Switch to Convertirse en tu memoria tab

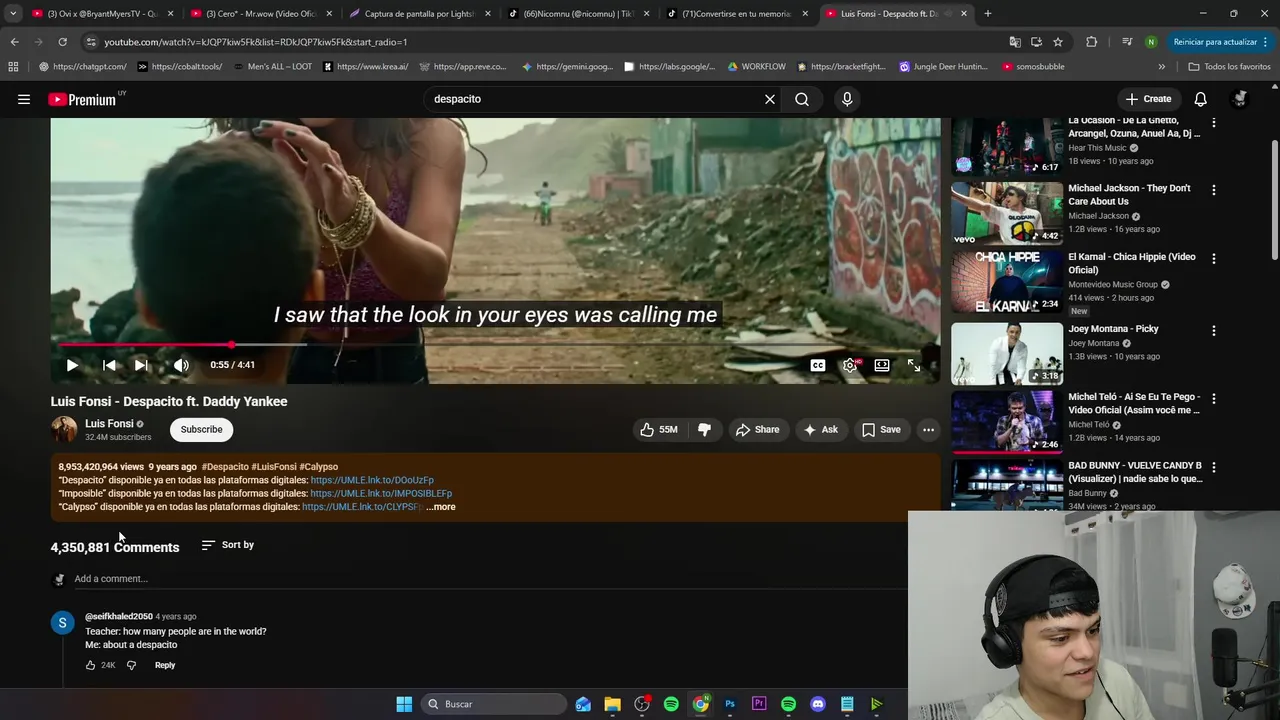pyautogui.click(x=738, y=14)
